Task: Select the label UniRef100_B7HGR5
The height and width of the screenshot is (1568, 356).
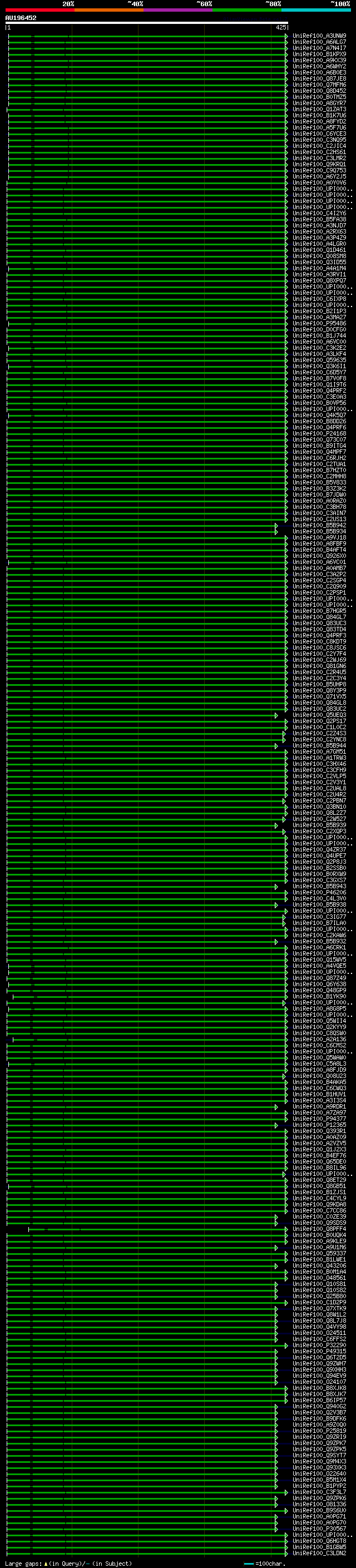Action: 319,611
